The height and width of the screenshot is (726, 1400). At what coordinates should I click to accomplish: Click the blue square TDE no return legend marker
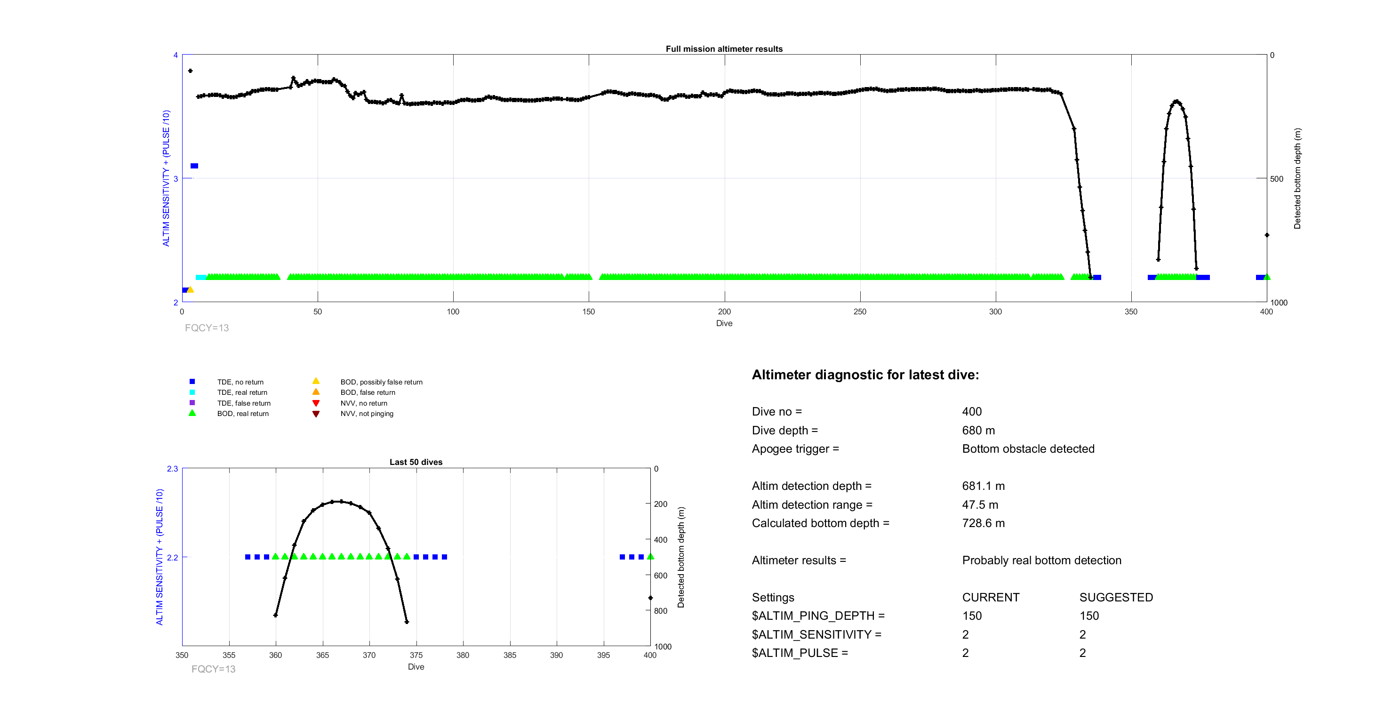[x=192, y=382]
